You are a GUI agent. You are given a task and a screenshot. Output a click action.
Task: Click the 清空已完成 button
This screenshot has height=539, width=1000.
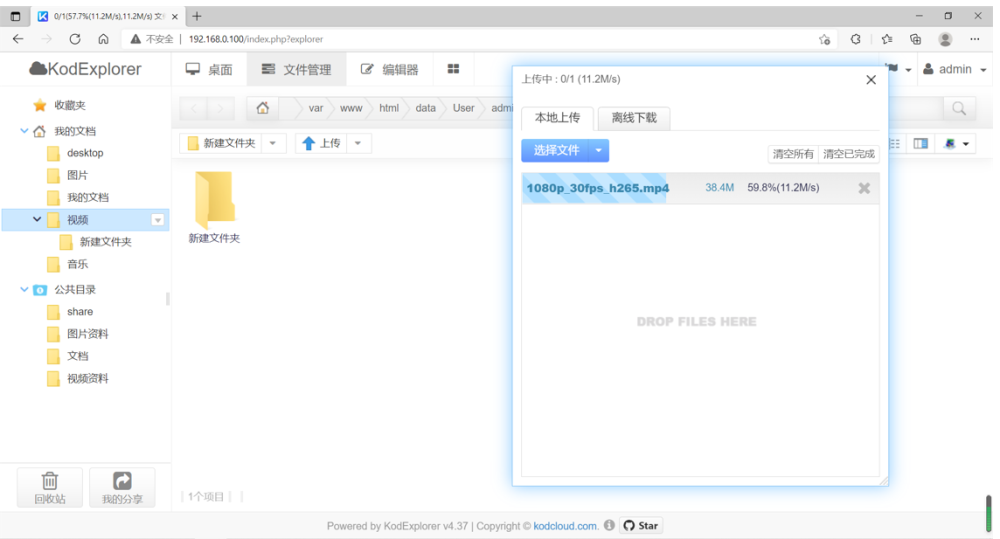tap(848, 154)
